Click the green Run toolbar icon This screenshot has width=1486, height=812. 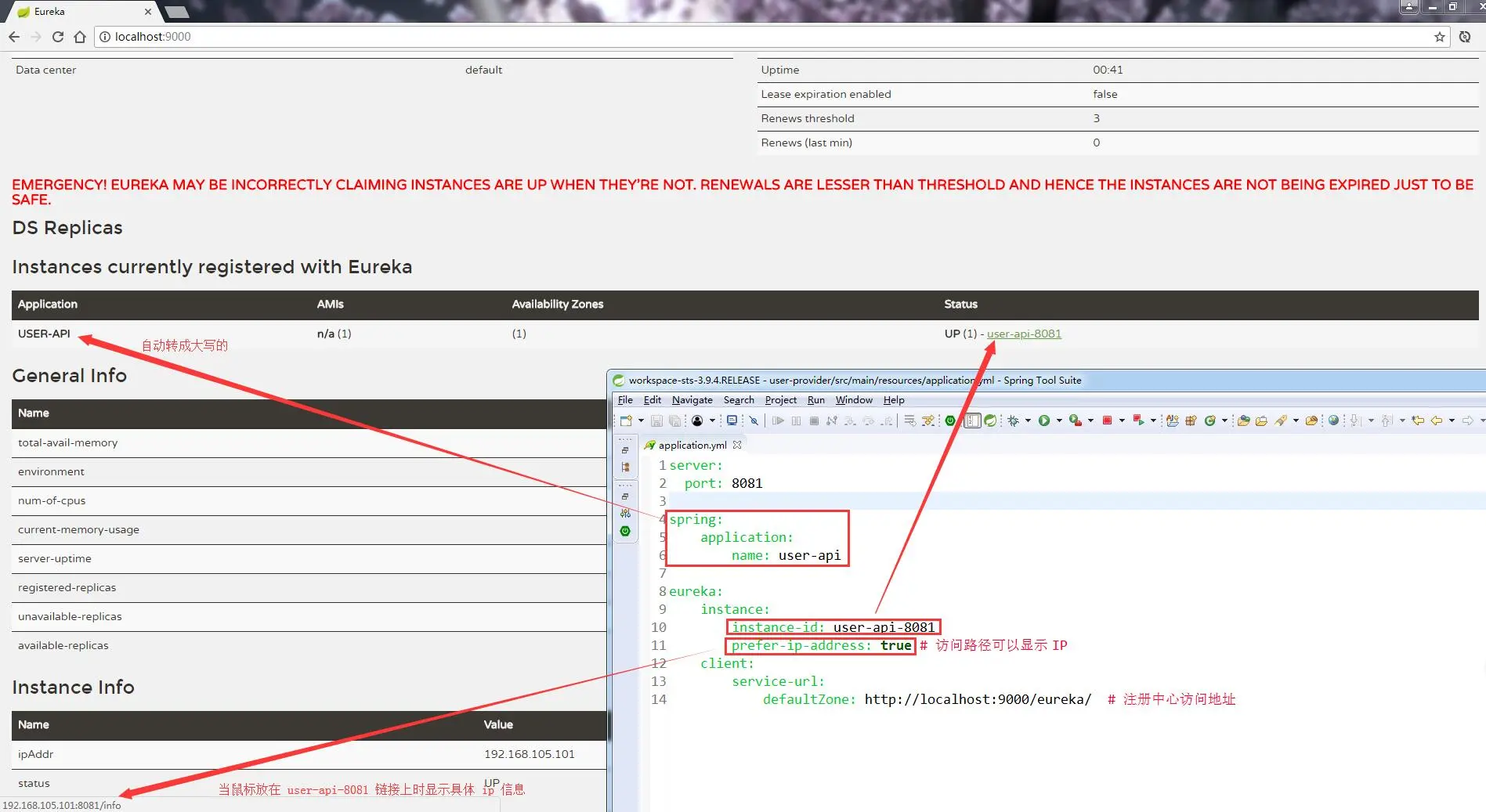tap(1043, 420)
